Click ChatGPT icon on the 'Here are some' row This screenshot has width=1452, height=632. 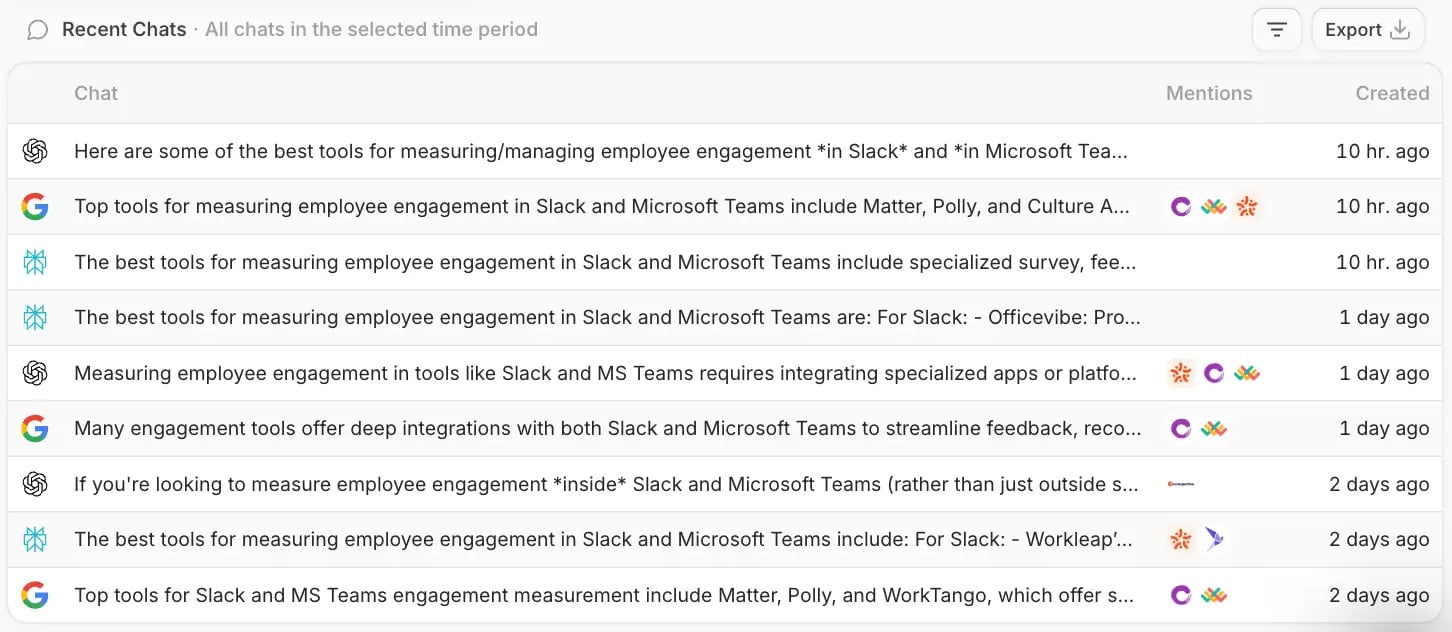(35, 152)
